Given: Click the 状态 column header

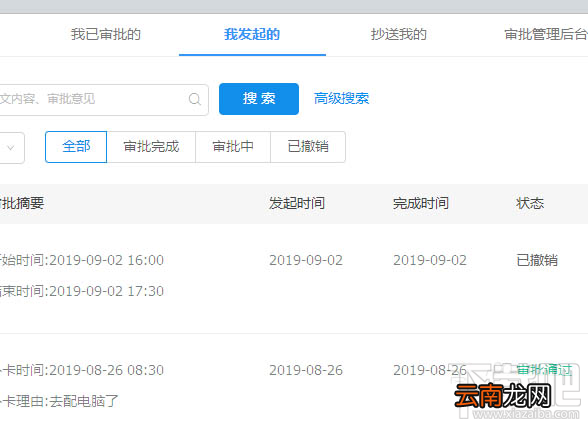Looking at the screenshot, I should (x=530, y=204).
